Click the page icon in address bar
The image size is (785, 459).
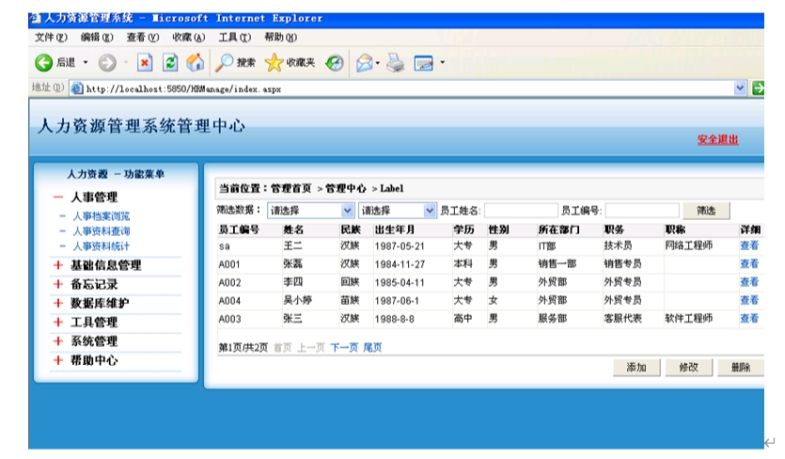[x=77, y=89]
